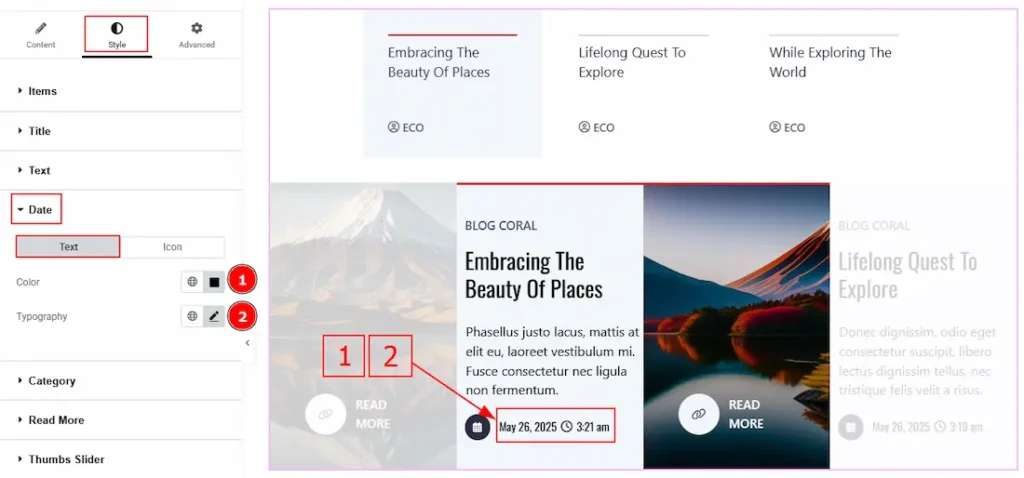Viewport: 1024px width, 478px height.
Task: Click the calendar icon beside May 26 date
Action: [x=477, y=427]
